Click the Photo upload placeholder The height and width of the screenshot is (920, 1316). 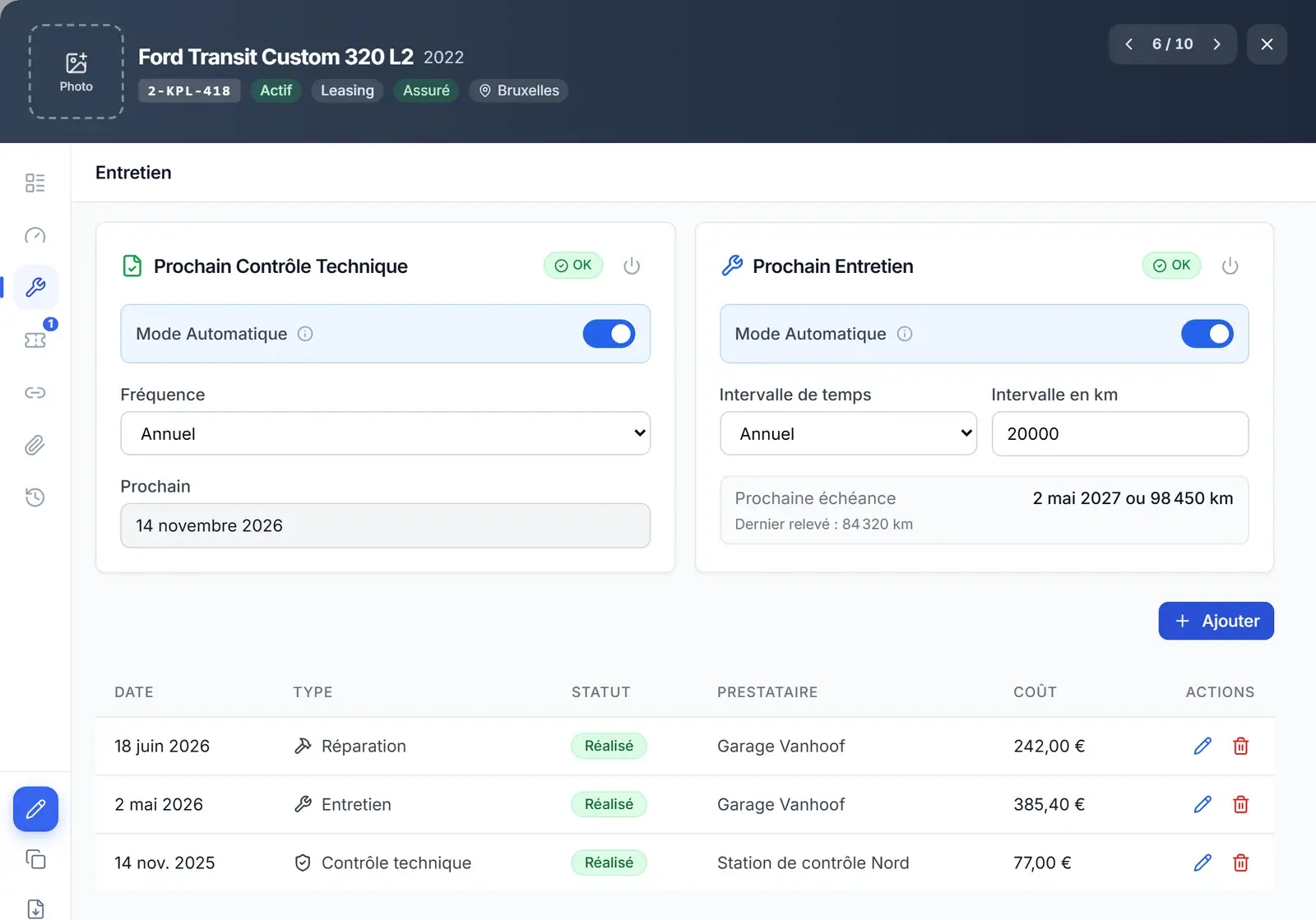76,72
